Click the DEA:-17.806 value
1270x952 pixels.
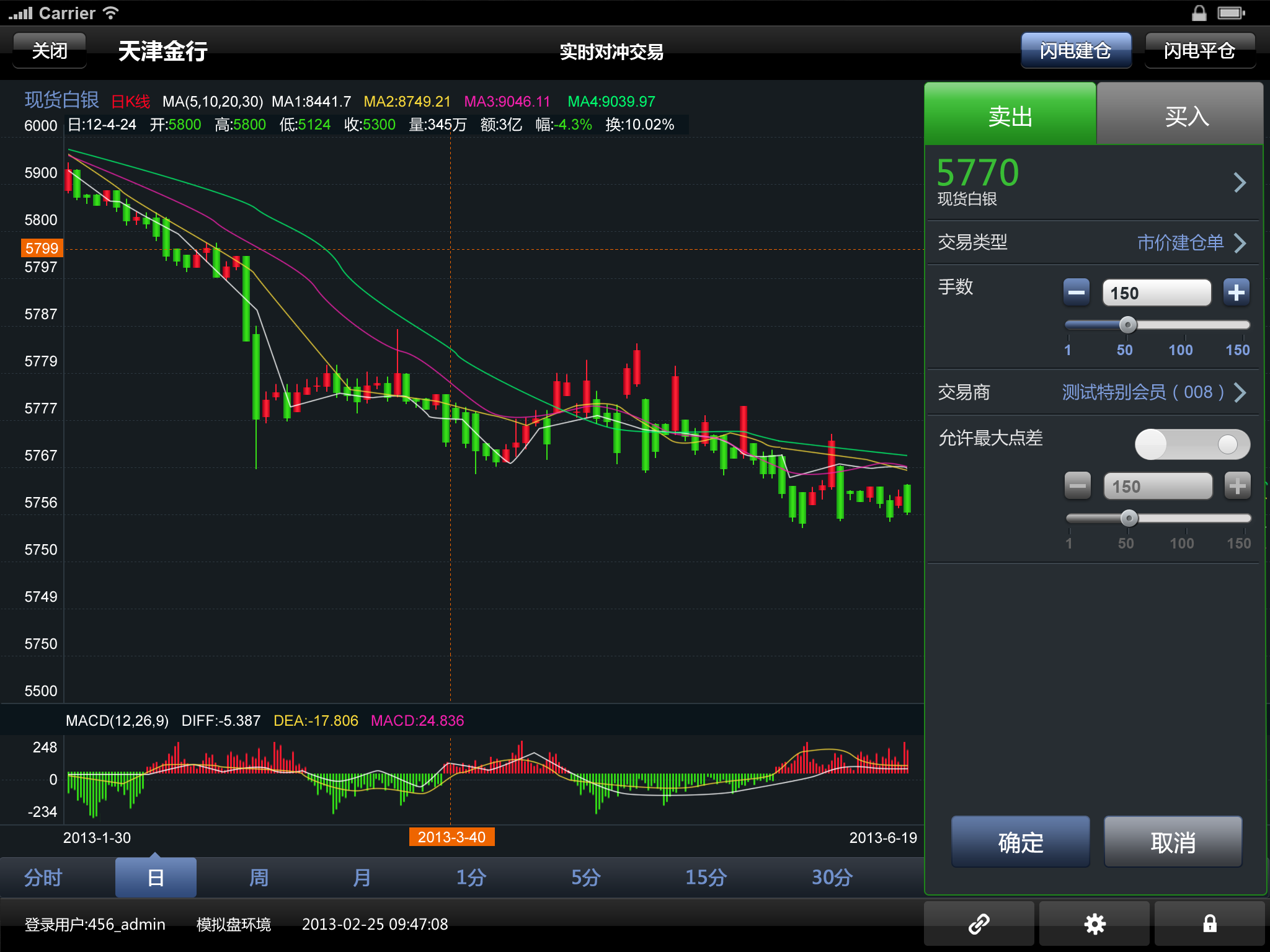coord(316,720)
